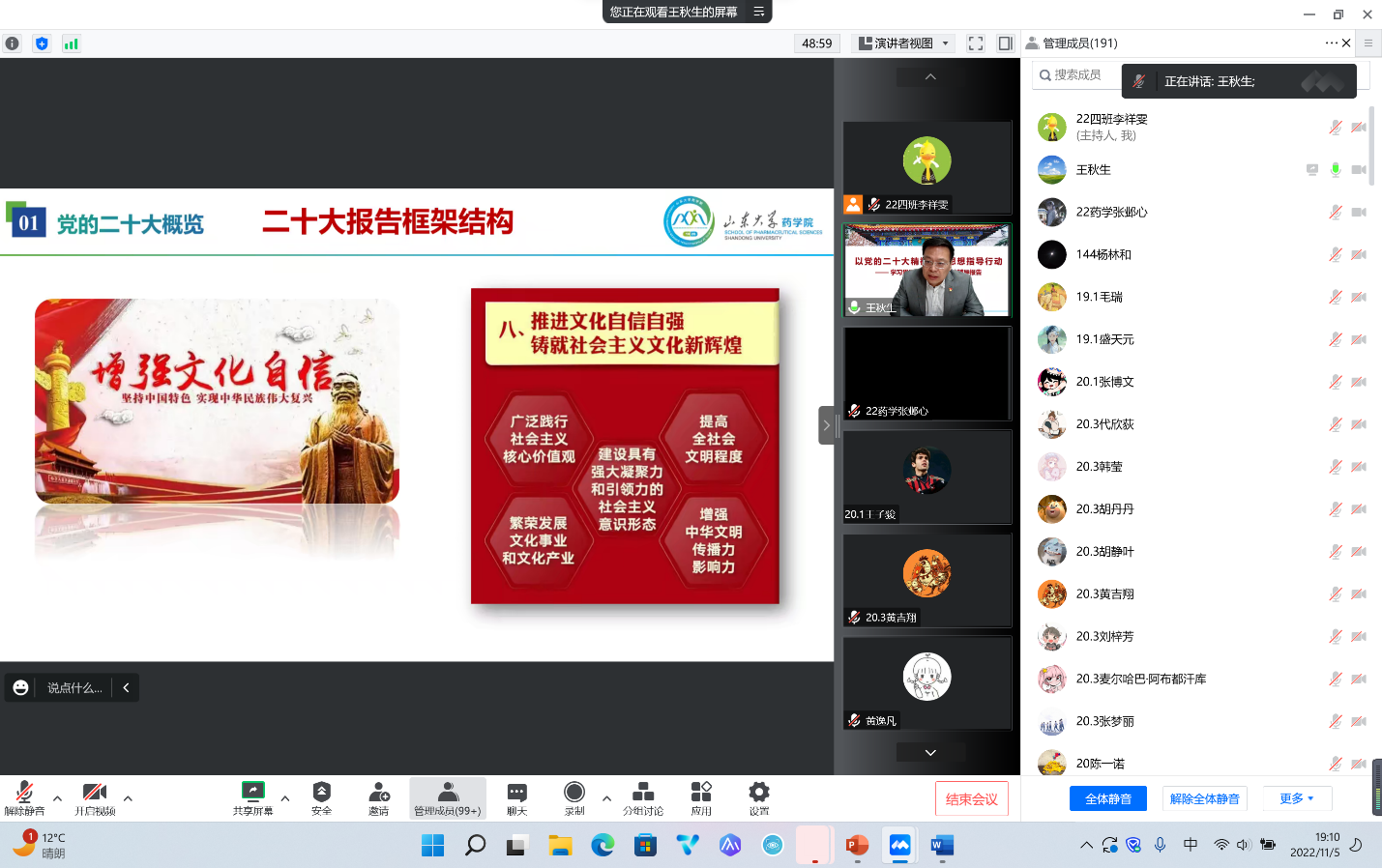
Task: Open the participants panel three-dot menu
Action: [x=1331, y=43]
